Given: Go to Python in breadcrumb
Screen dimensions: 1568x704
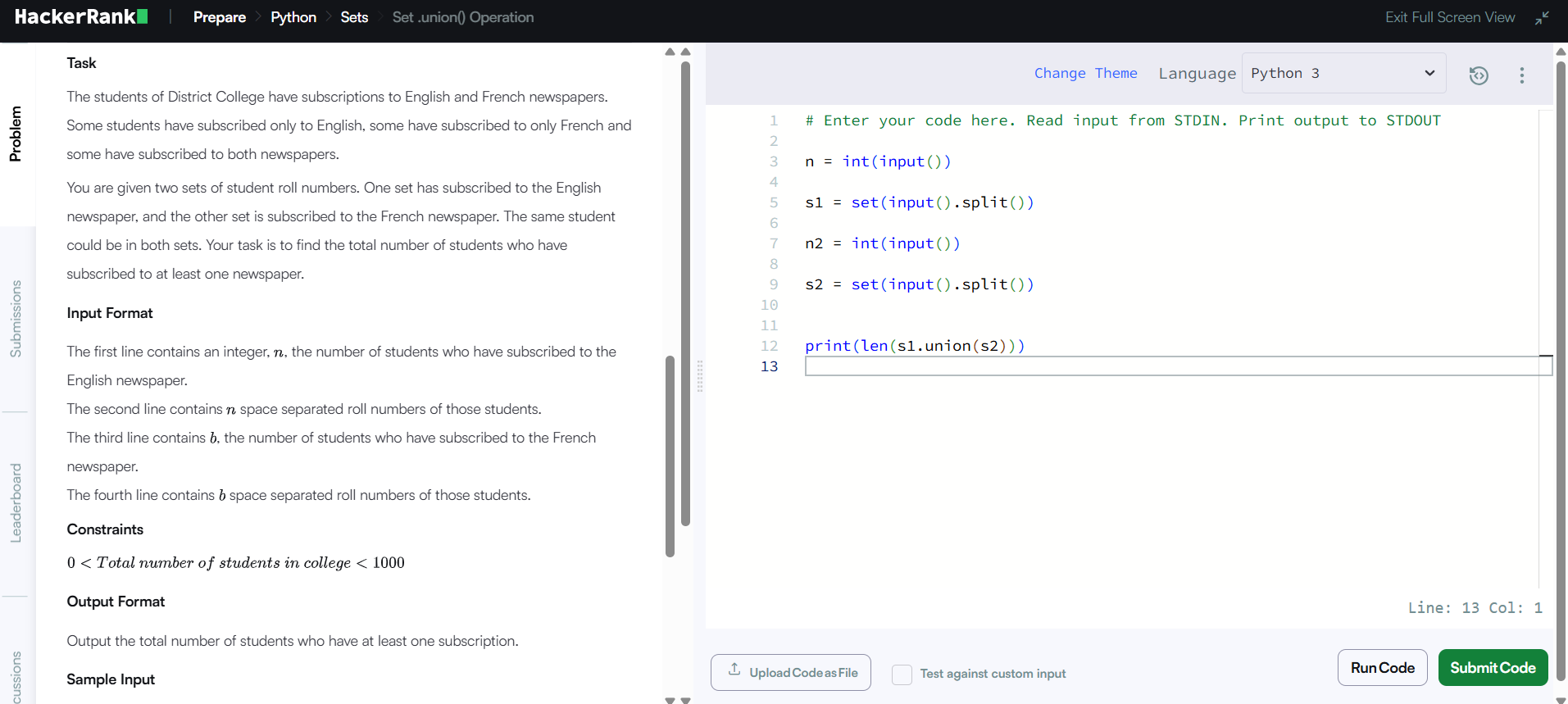Looking at the screenshot, I should coord(293,17).
